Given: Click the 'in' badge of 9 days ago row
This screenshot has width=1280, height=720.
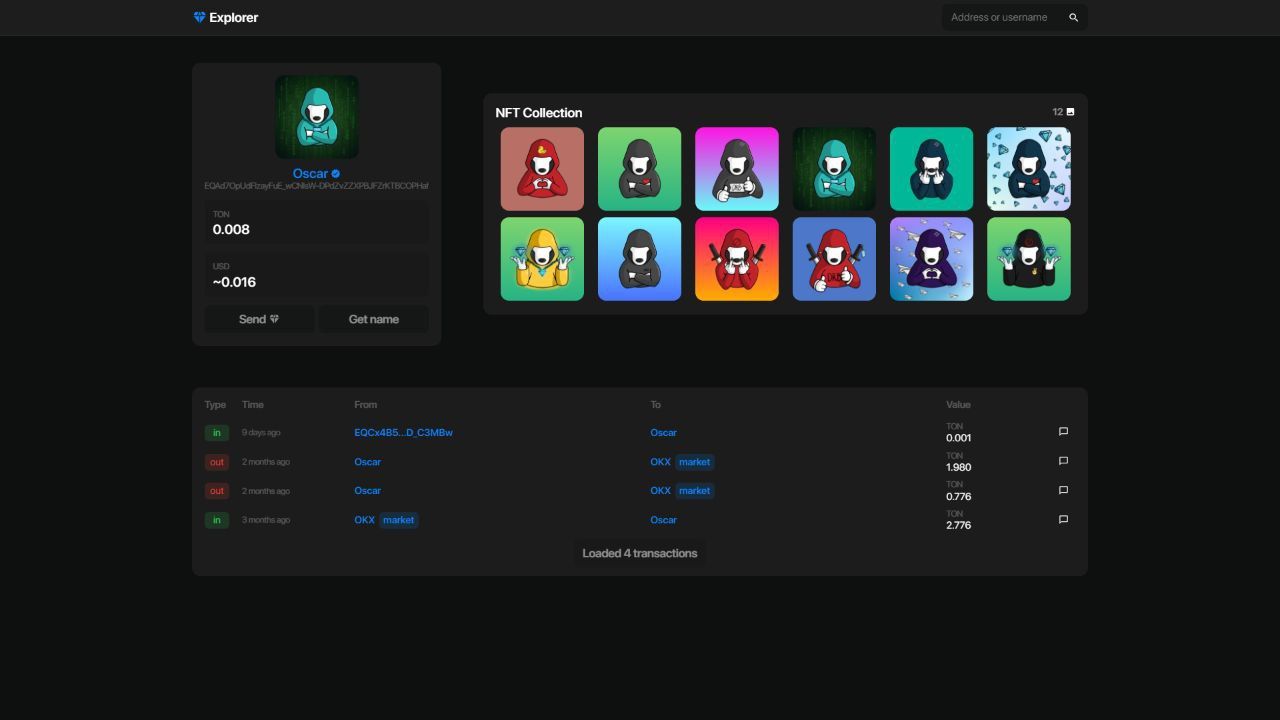Looking at the screenshot, I should (x=216, y=433).
